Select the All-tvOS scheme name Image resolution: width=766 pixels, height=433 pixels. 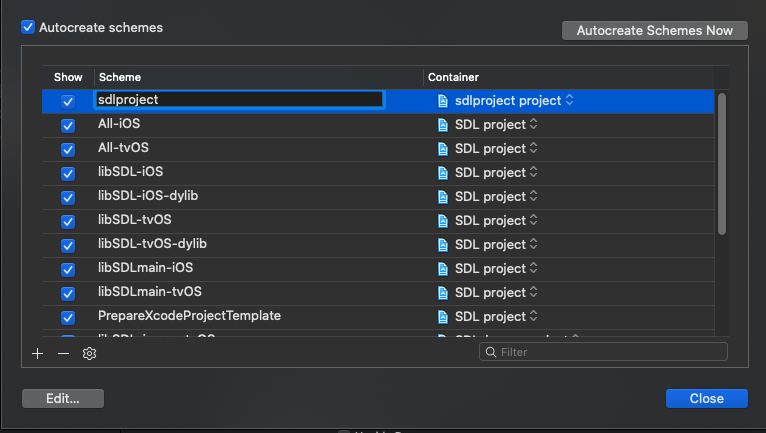[x=123, y=148]
